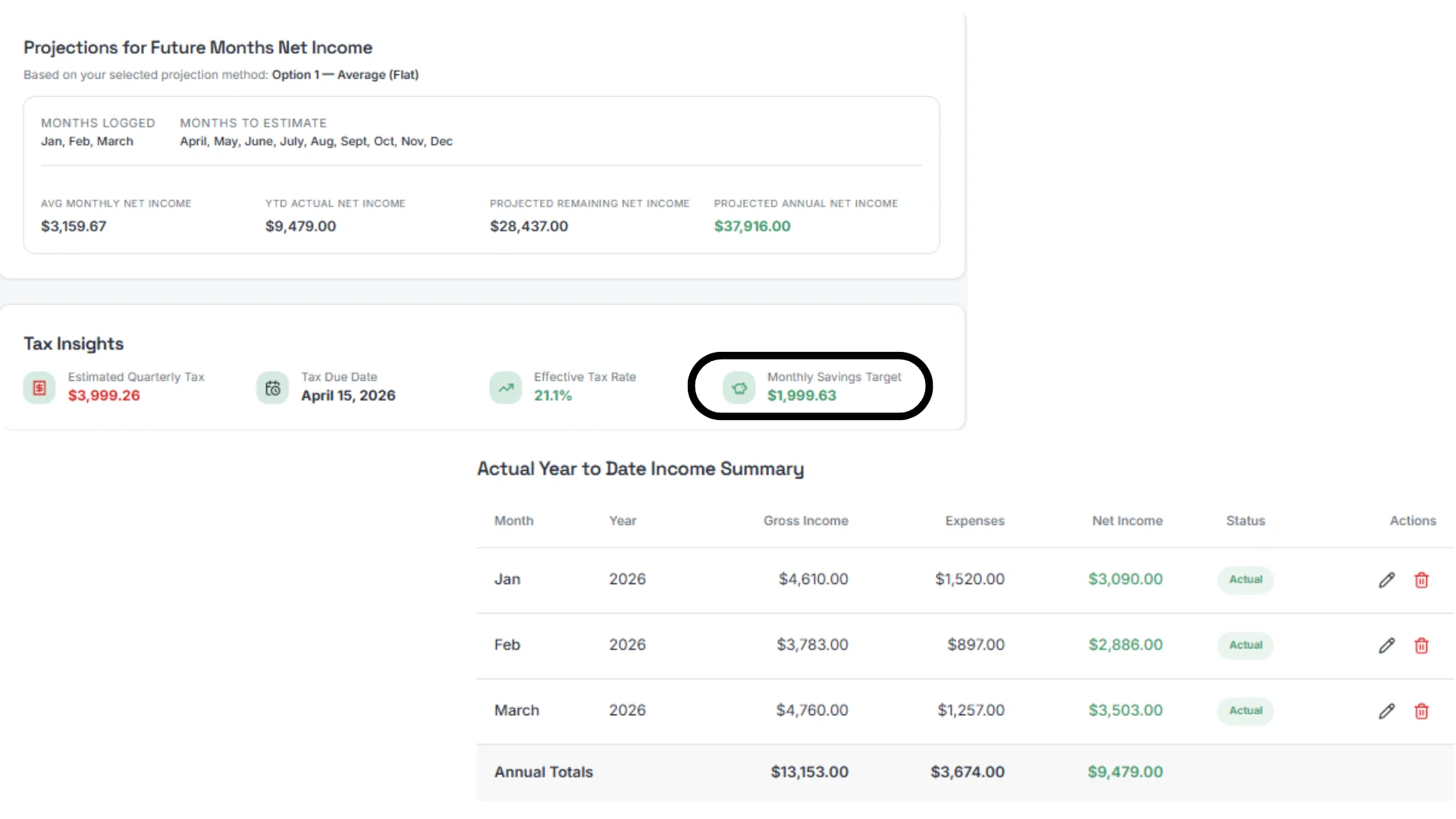This screenshot has height=819, width=1456.
Task: Click the Expenses column header
Action: [974, 521]
